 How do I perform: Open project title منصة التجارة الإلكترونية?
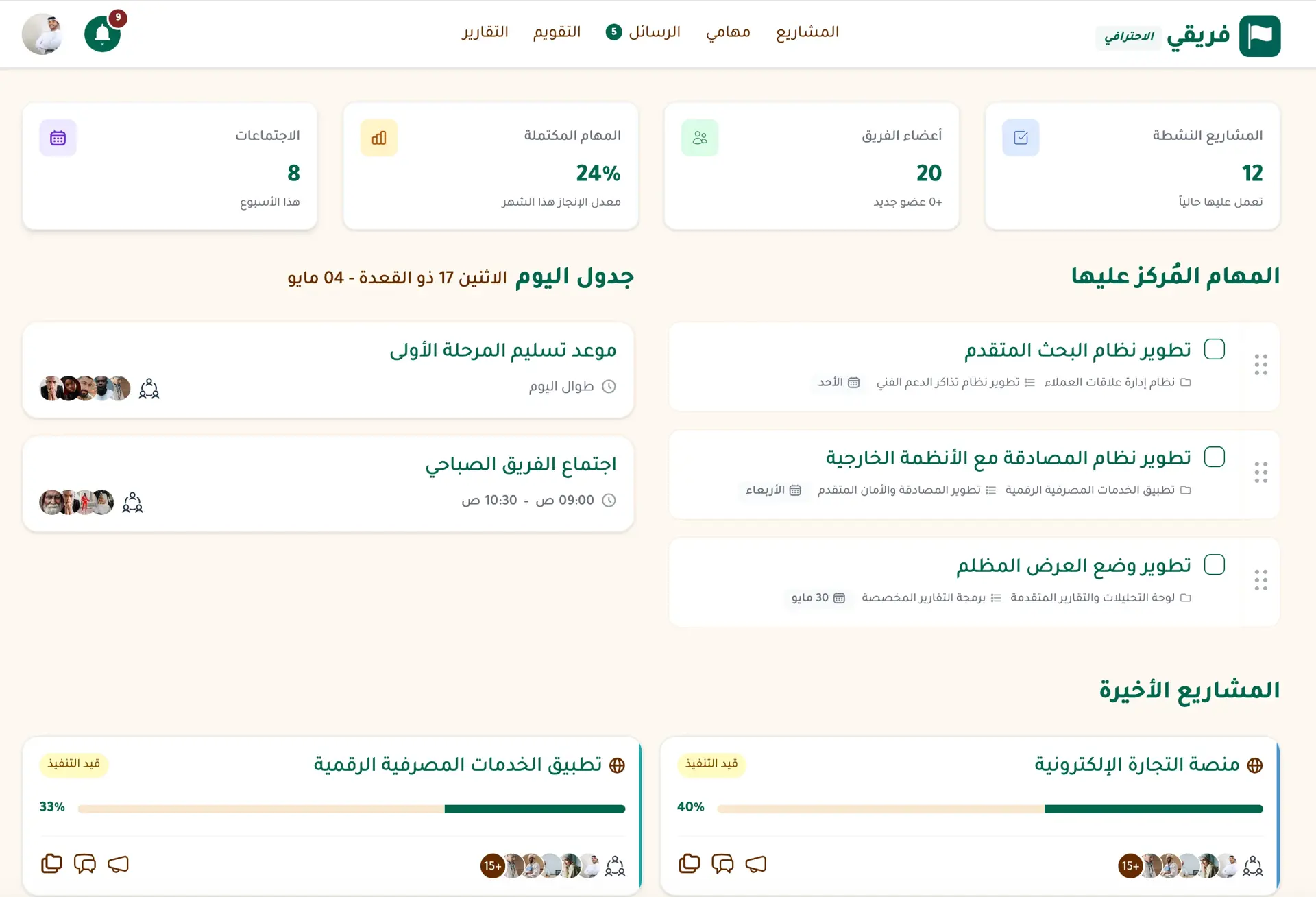(1137, 764)
